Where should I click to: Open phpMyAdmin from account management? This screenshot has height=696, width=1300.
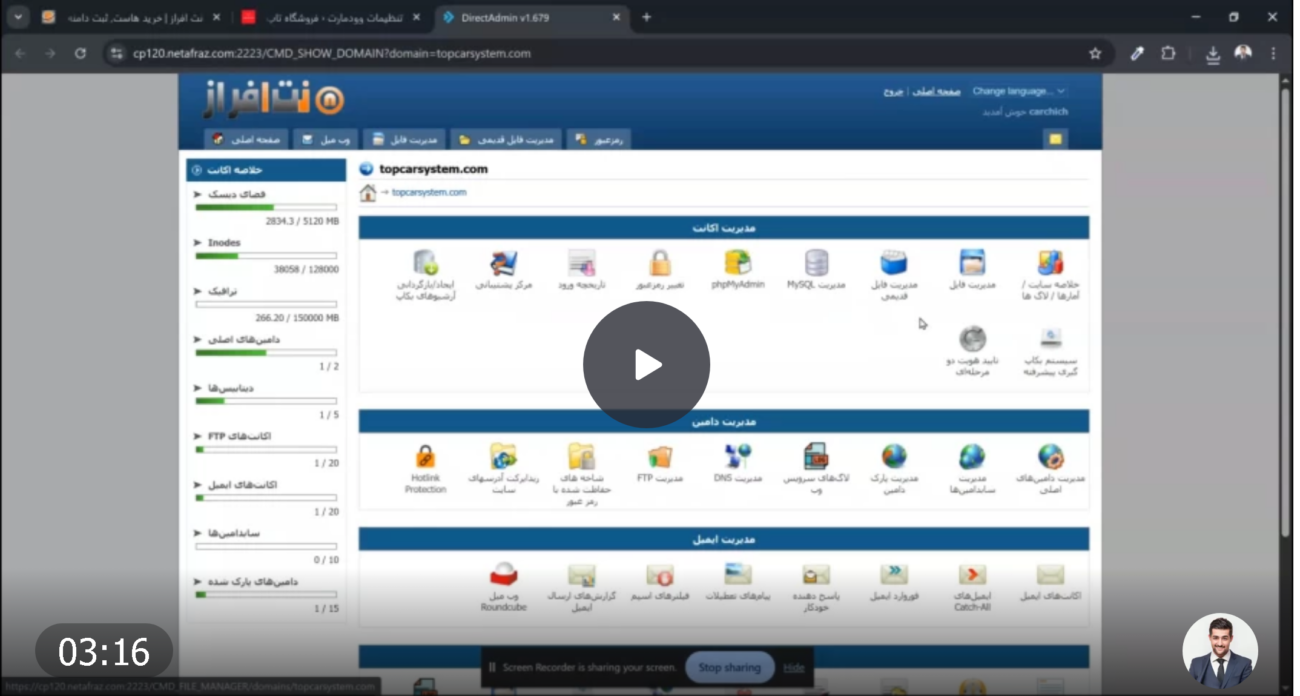(x=737, y=265)
